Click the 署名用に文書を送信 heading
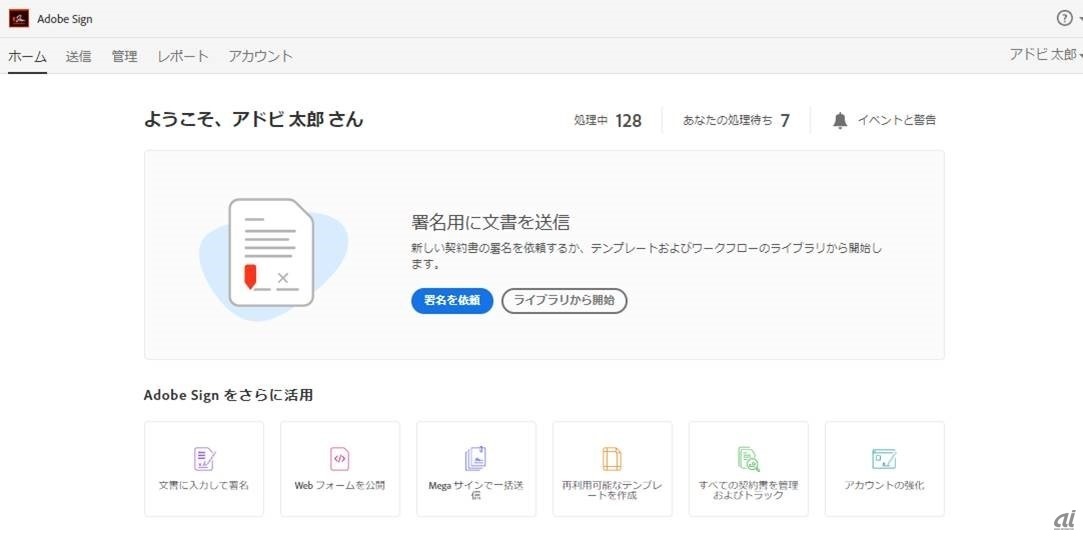 point(490,222)
